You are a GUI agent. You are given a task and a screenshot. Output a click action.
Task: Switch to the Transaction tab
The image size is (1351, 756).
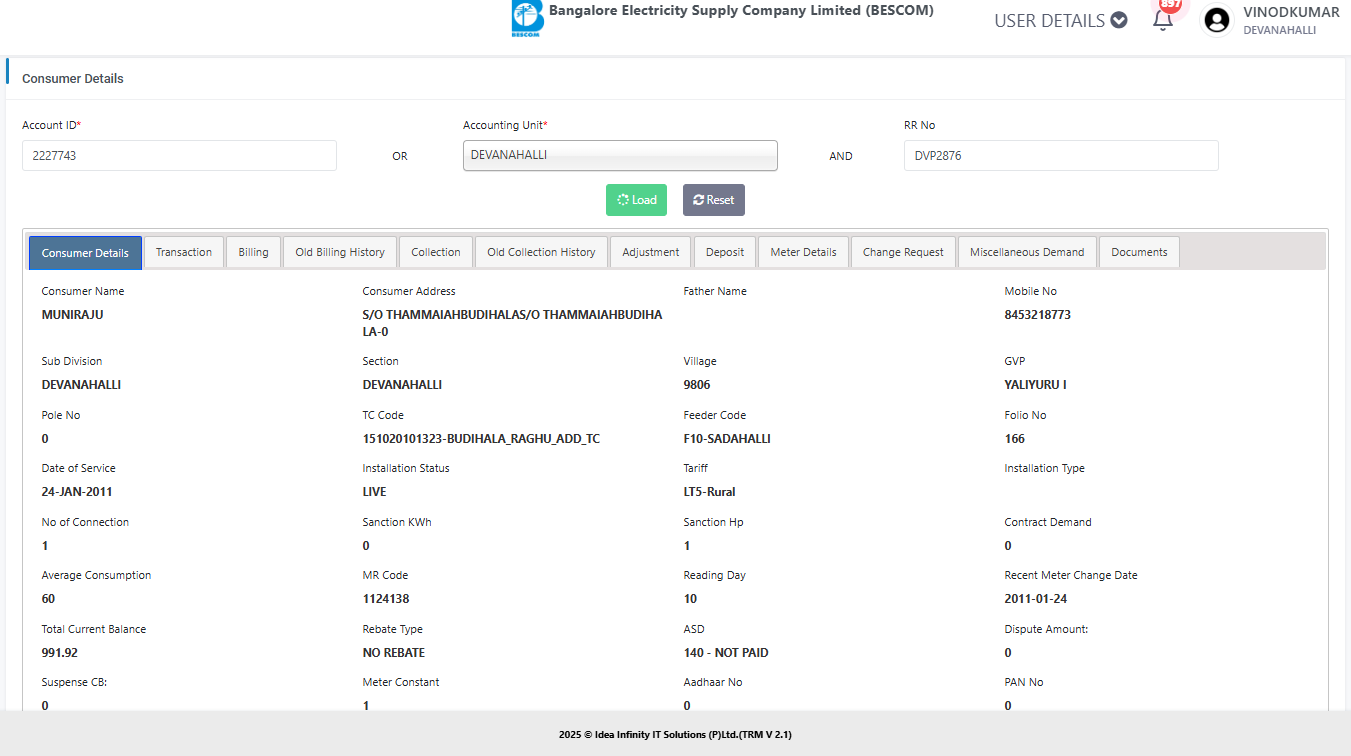click(x=184, y=253)
